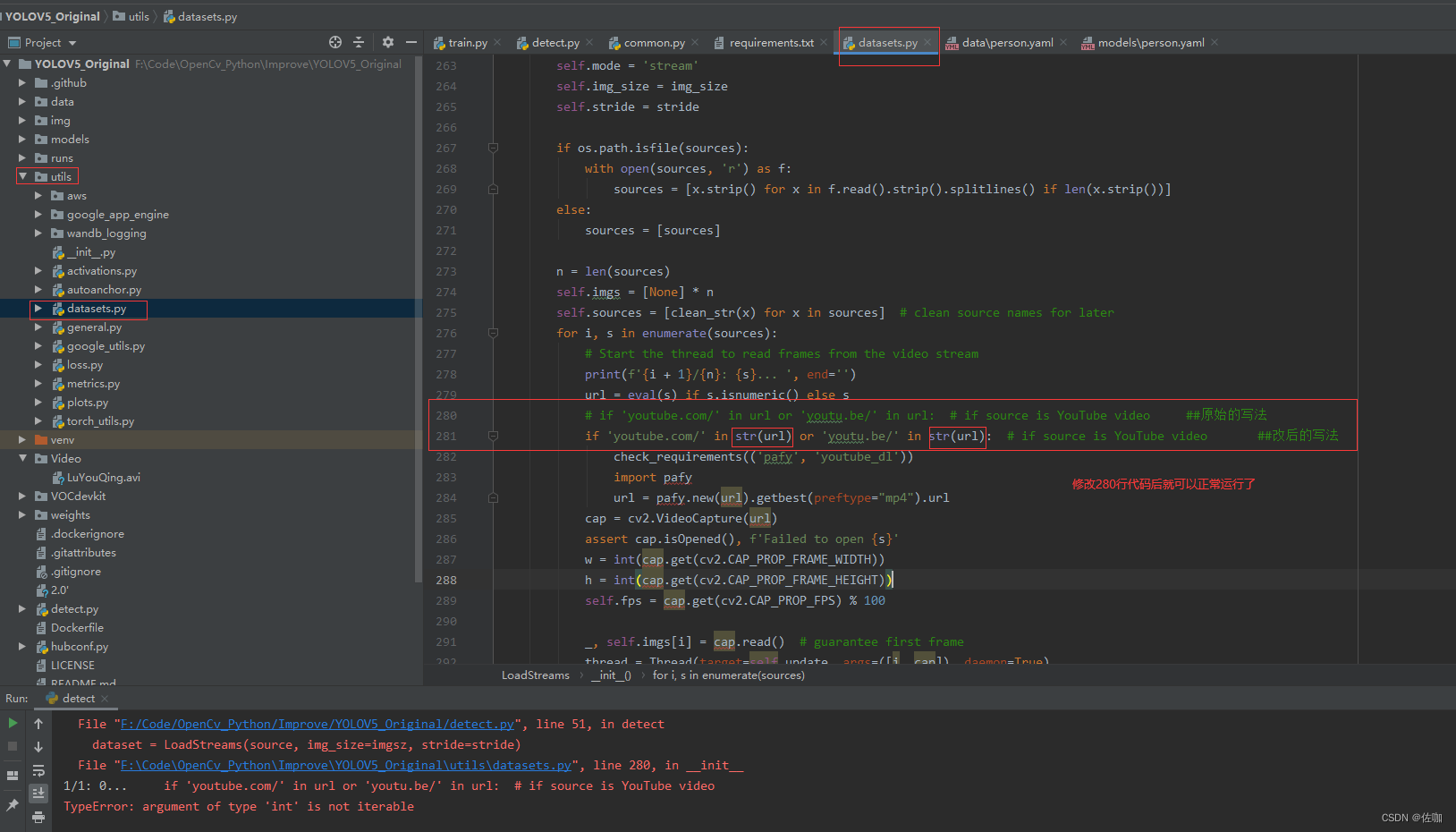Collapse the YOLOV5_Original project root

click(8, 64)
